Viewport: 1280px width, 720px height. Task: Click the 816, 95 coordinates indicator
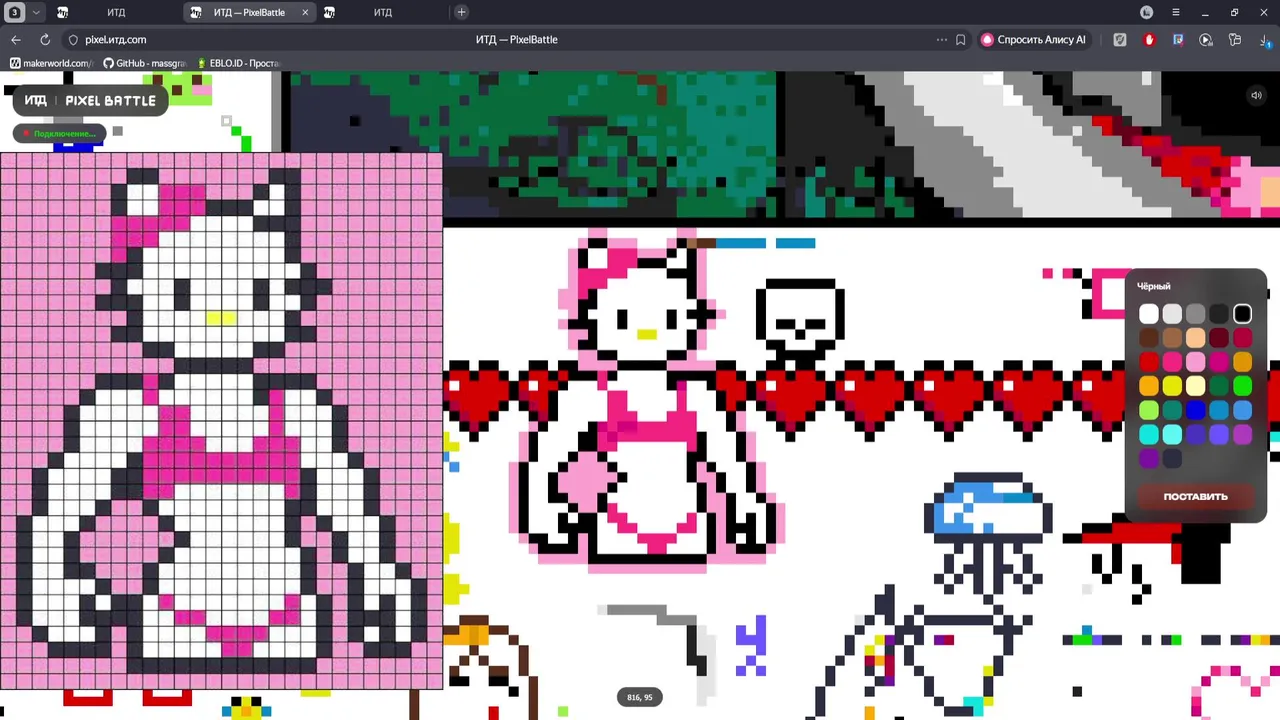tap(640, 697)
